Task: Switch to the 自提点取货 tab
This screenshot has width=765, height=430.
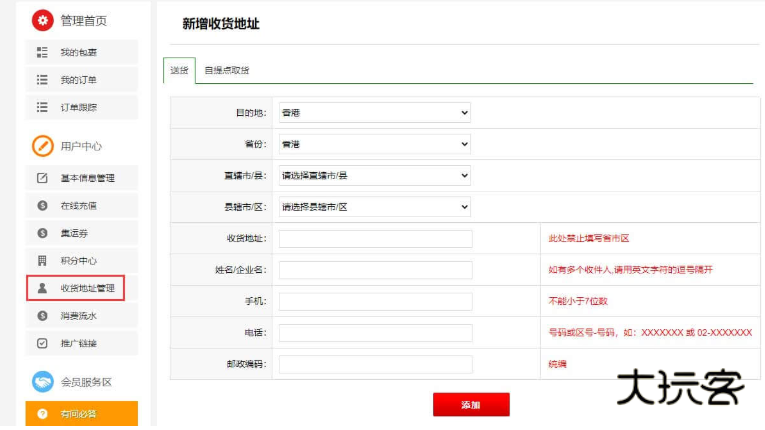Action: [x=226, y=71]
